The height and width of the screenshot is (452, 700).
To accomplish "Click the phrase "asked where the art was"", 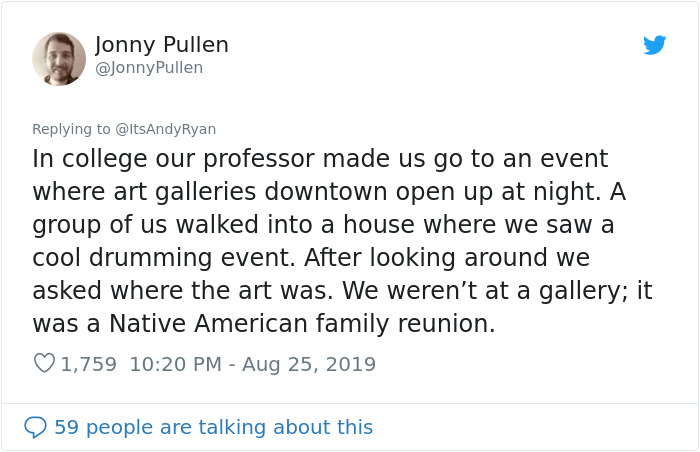I will tap(170, 291).
